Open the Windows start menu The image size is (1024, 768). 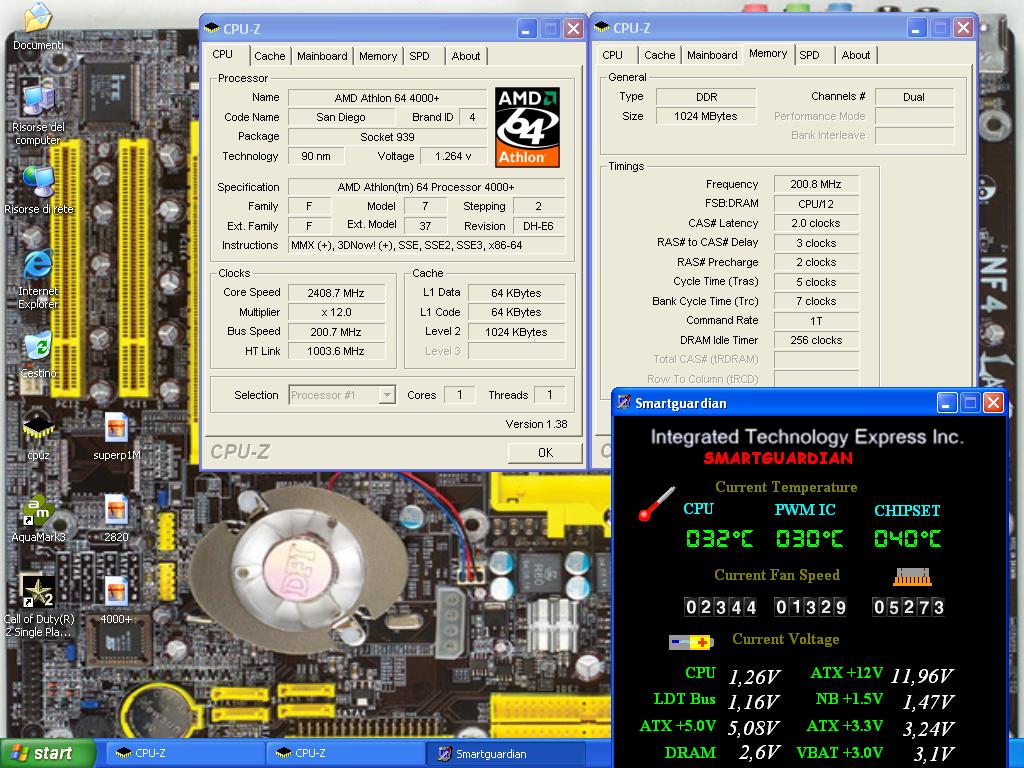click(x=46, y=753)
